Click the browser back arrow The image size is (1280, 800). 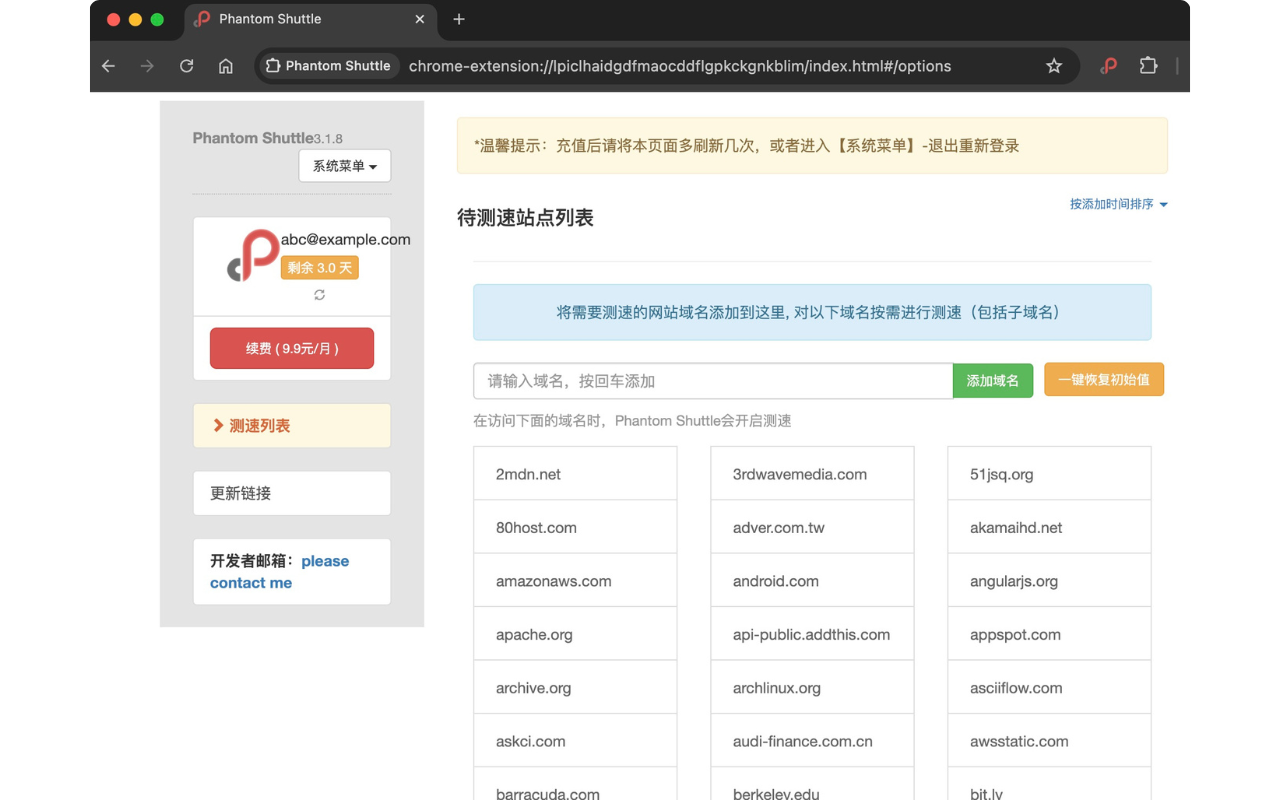click(x=108, y=66)
